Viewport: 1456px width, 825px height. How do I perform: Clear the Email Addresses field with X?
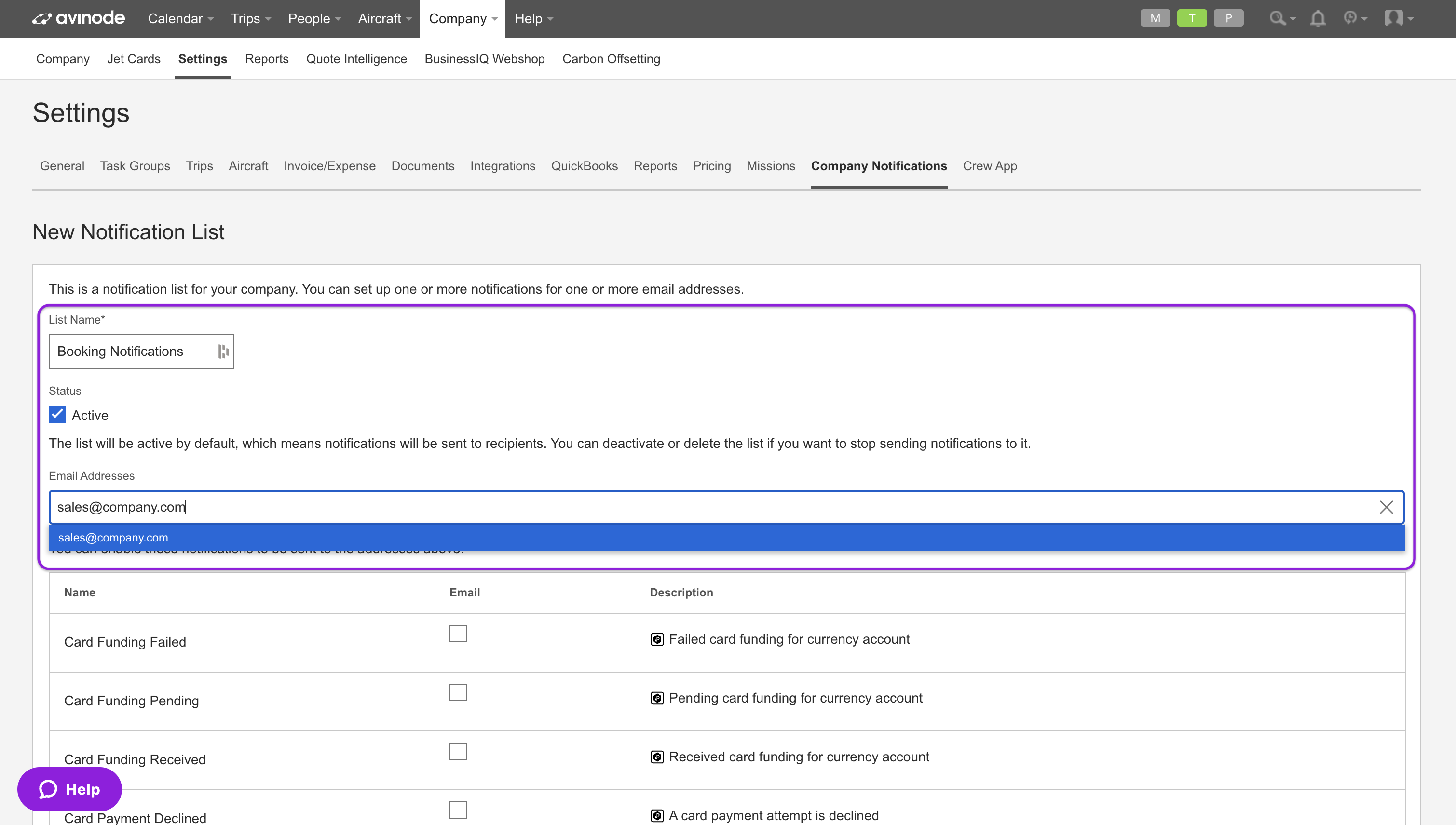coord(1386,507)
